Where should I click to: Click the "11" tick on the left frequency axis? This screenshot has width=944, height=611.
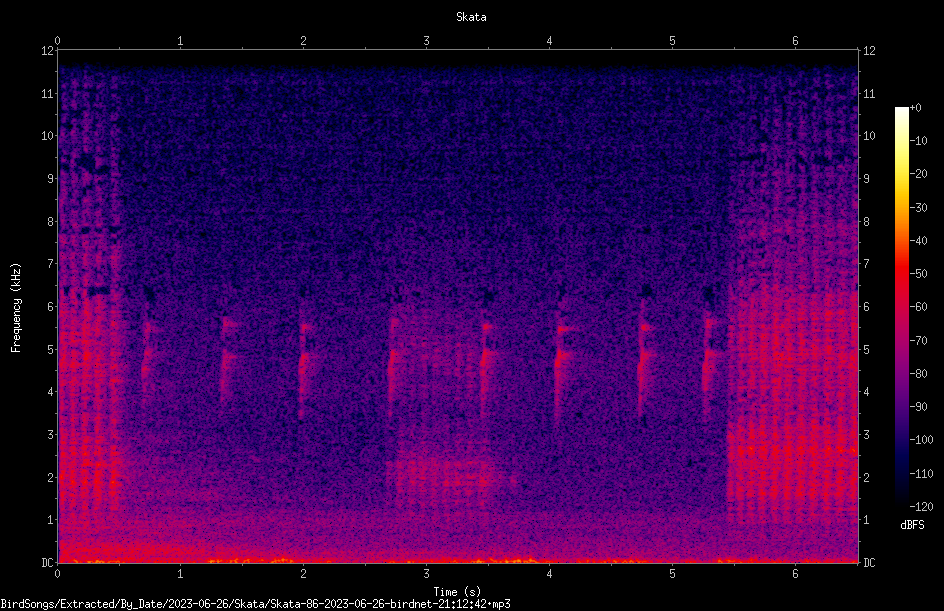click(47, 93)
